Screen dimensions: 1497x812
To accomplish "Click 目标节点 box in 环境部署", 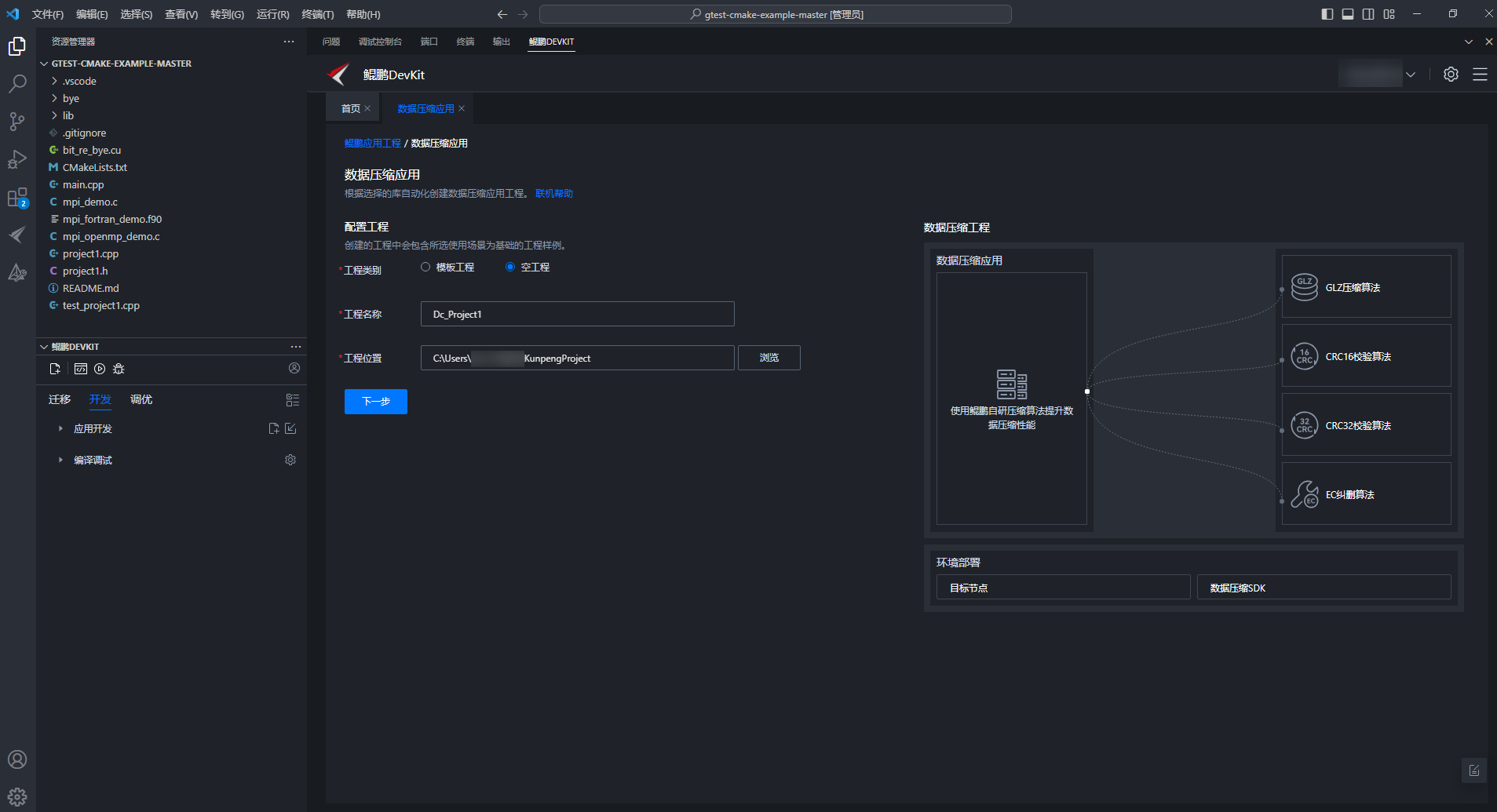I will point(1064,587).
